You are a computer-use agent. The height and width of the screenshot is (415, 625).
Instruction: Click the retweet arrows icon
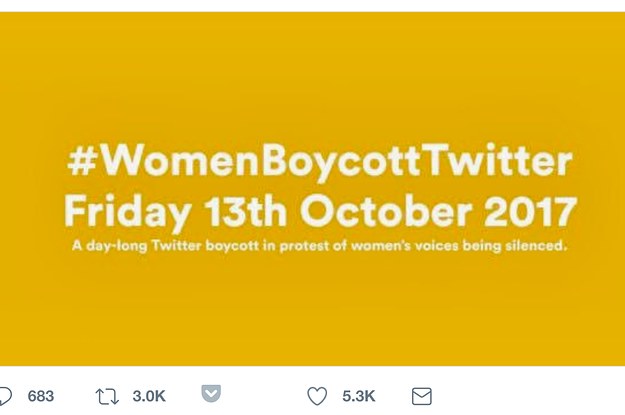pos(107,396)
